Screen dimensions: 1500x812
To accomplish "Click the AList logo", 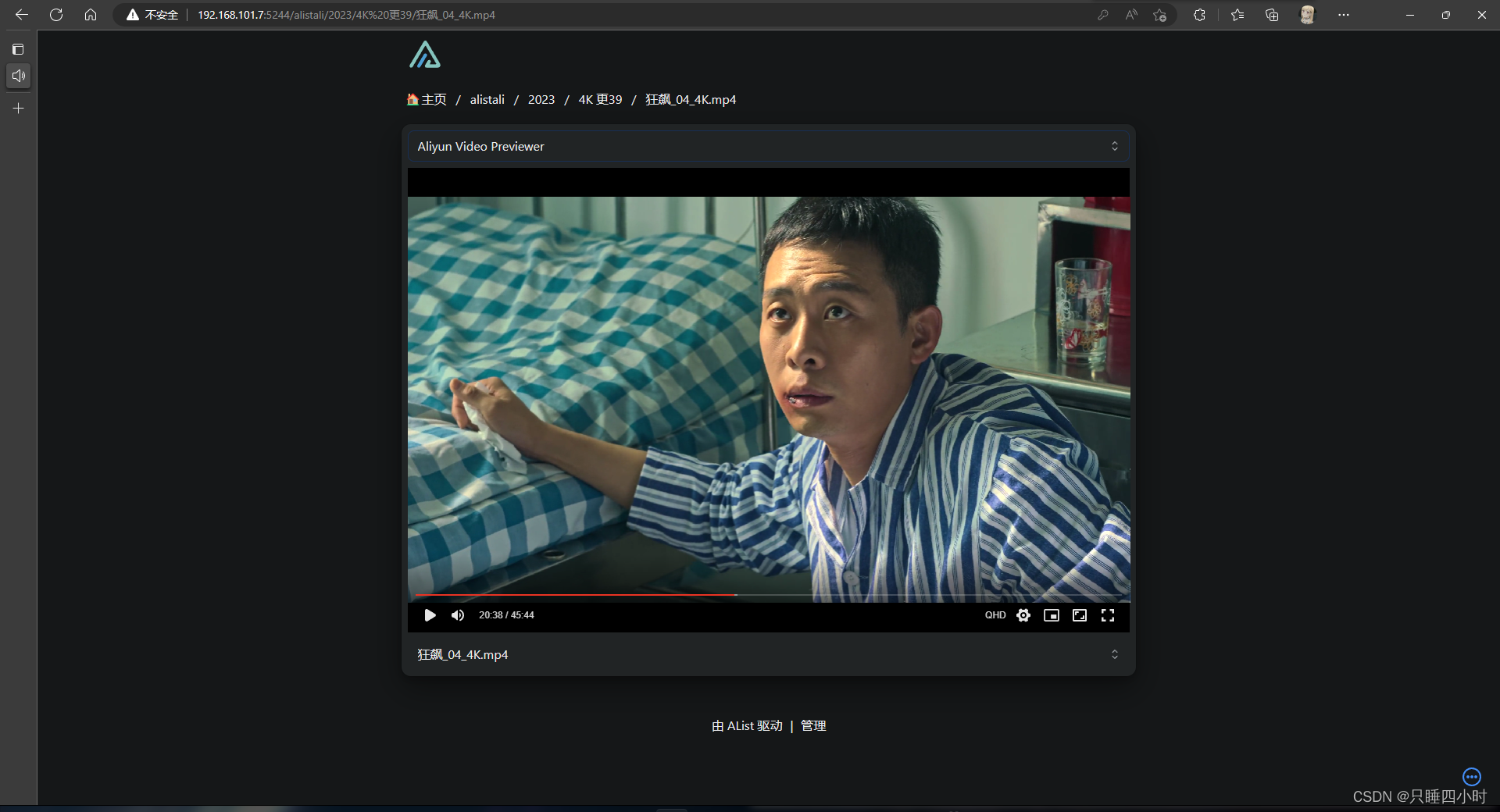I will (x=425, y=55).
